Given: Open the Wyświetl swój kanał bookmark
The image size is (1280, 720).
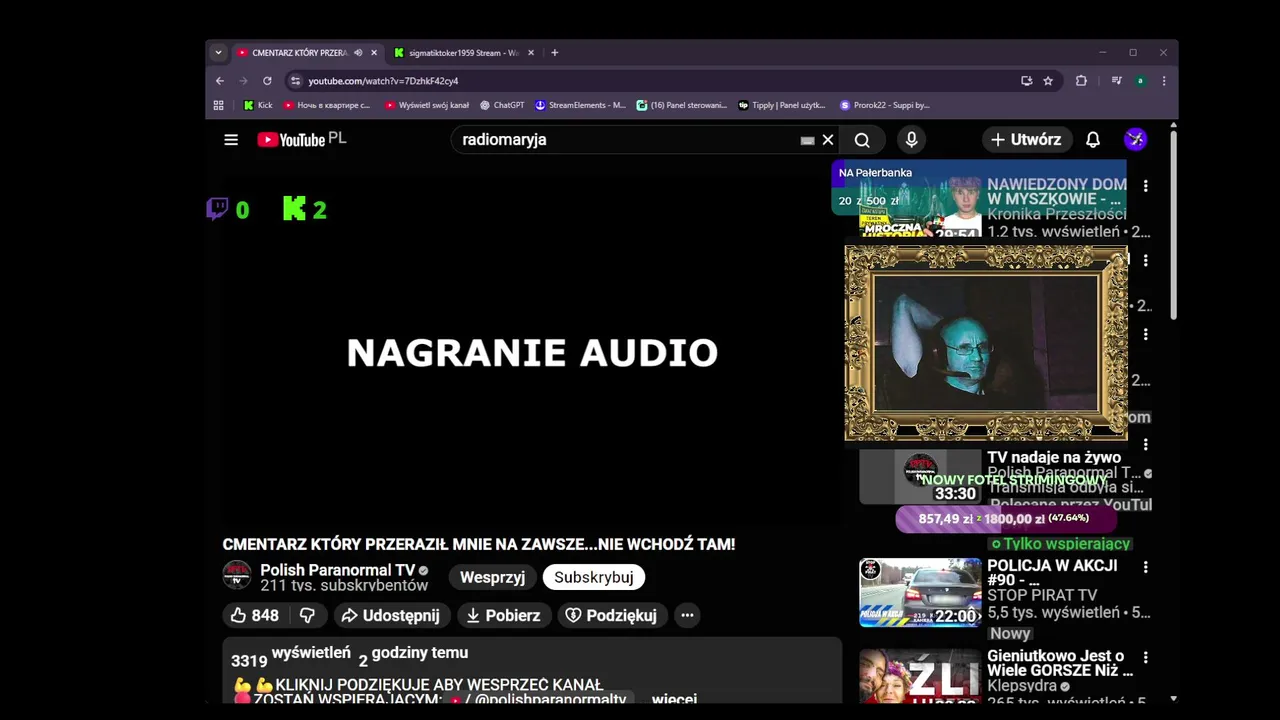Looking at the screenshot, I should click(427, 105).
